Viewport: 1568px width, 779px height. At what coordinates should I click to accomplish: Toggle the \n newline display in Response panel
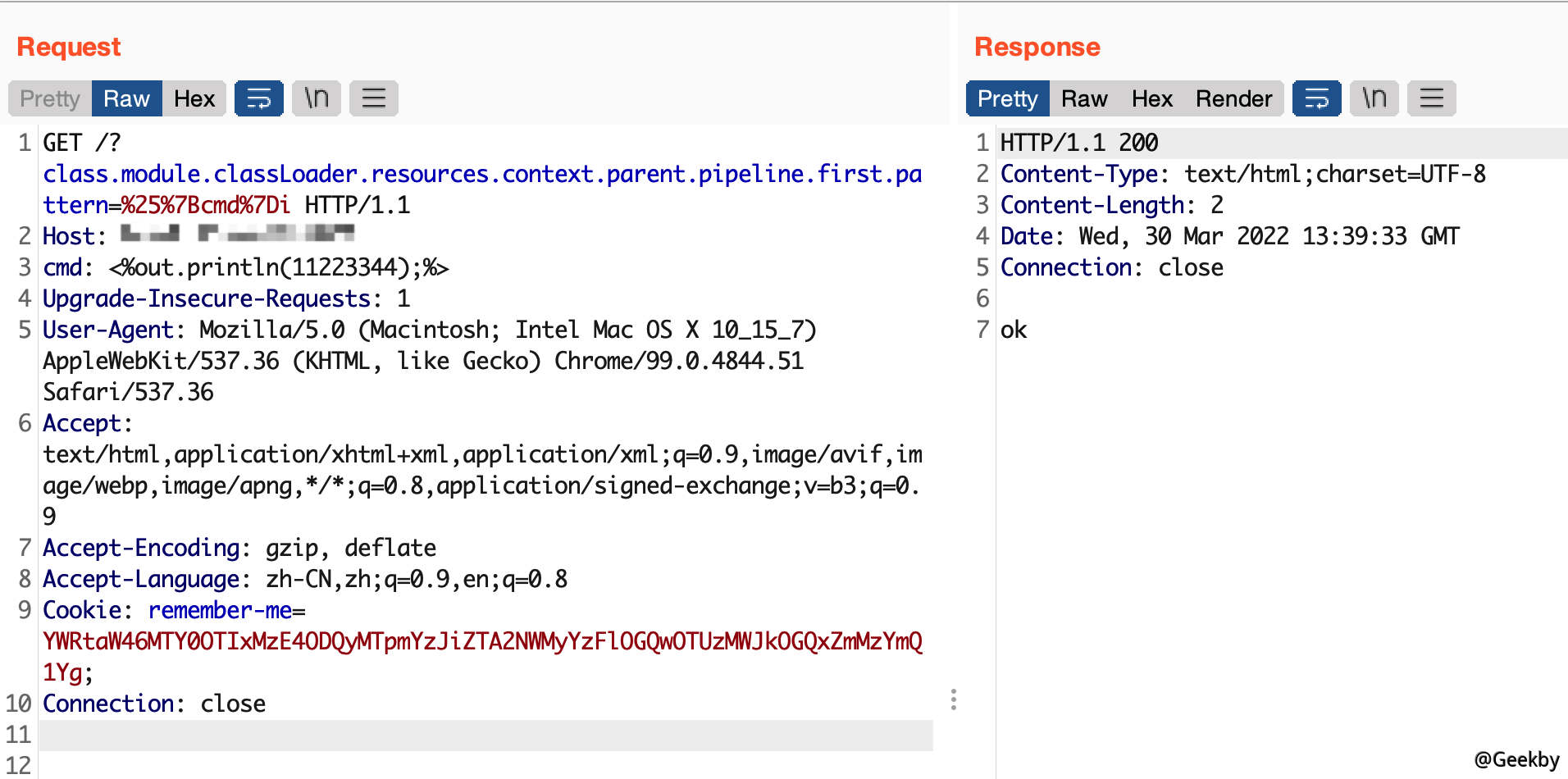pos(1374,98)
